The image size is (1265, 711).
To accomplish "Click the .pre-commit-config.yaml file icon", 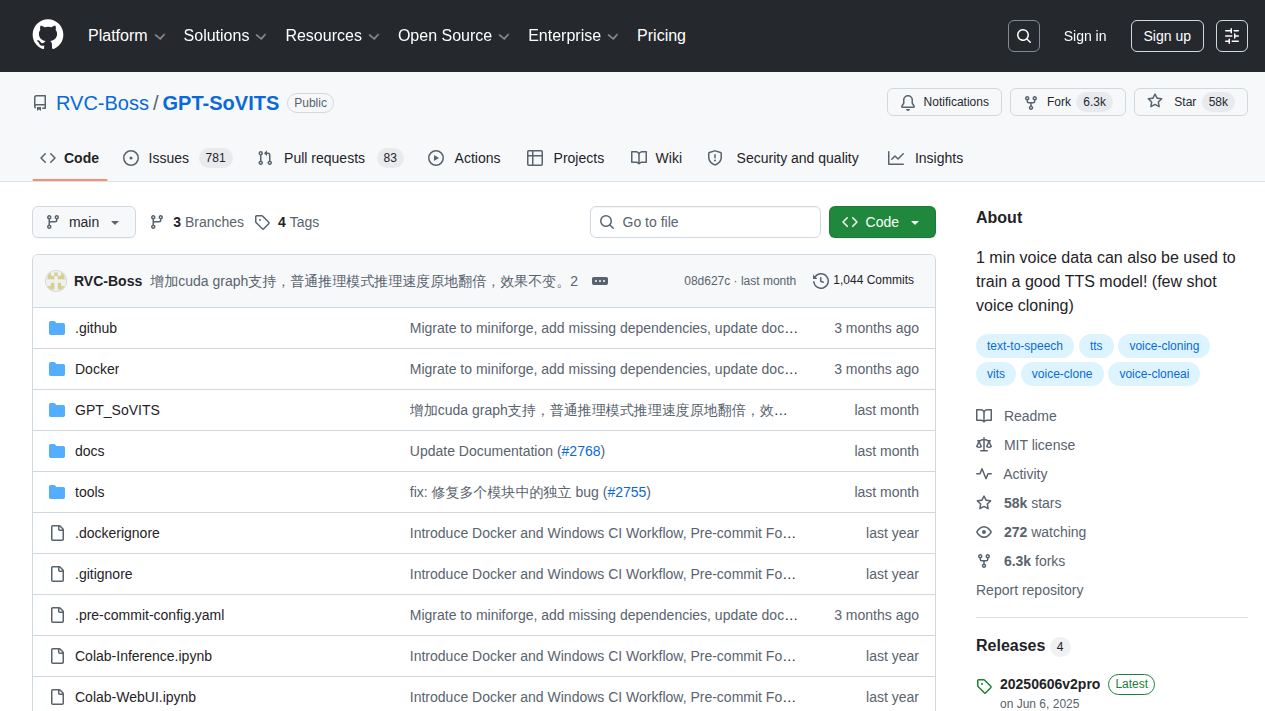I will [57, 615].
